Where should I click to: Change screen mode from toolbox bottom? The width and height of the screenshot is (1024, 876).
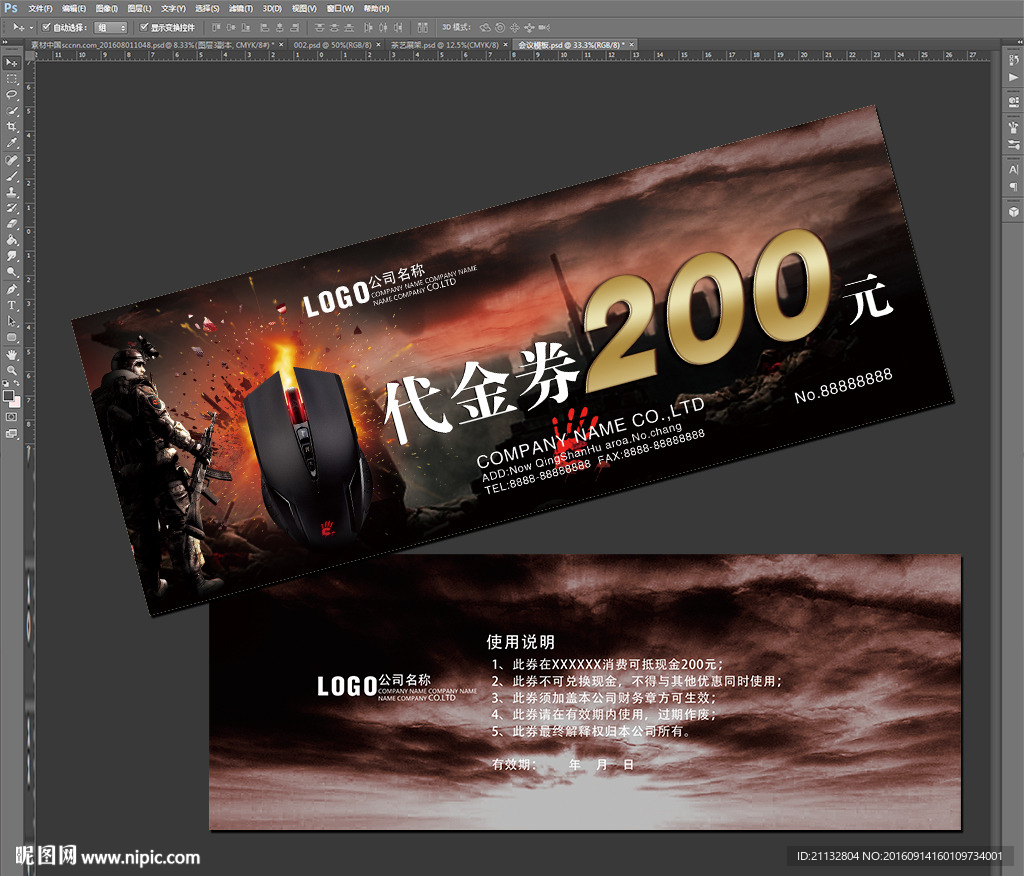(x=11, y=433)
